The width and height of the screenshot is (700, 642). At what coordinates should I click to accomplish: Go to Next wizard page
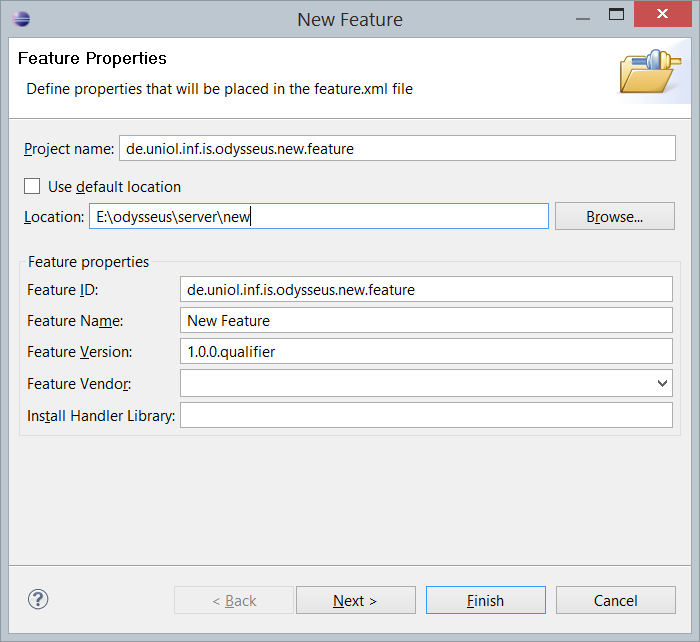click(356, 600)
